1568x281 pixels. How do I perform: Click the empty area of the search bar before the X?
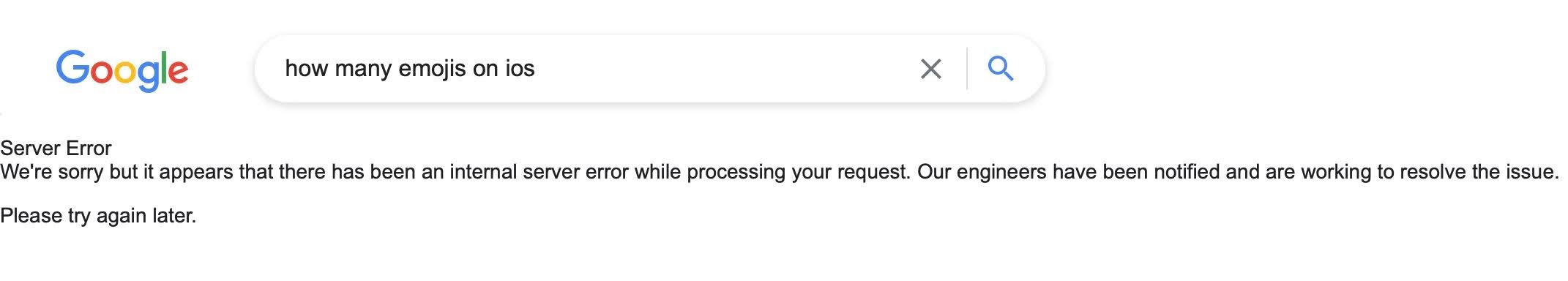(x=725, y=69)
